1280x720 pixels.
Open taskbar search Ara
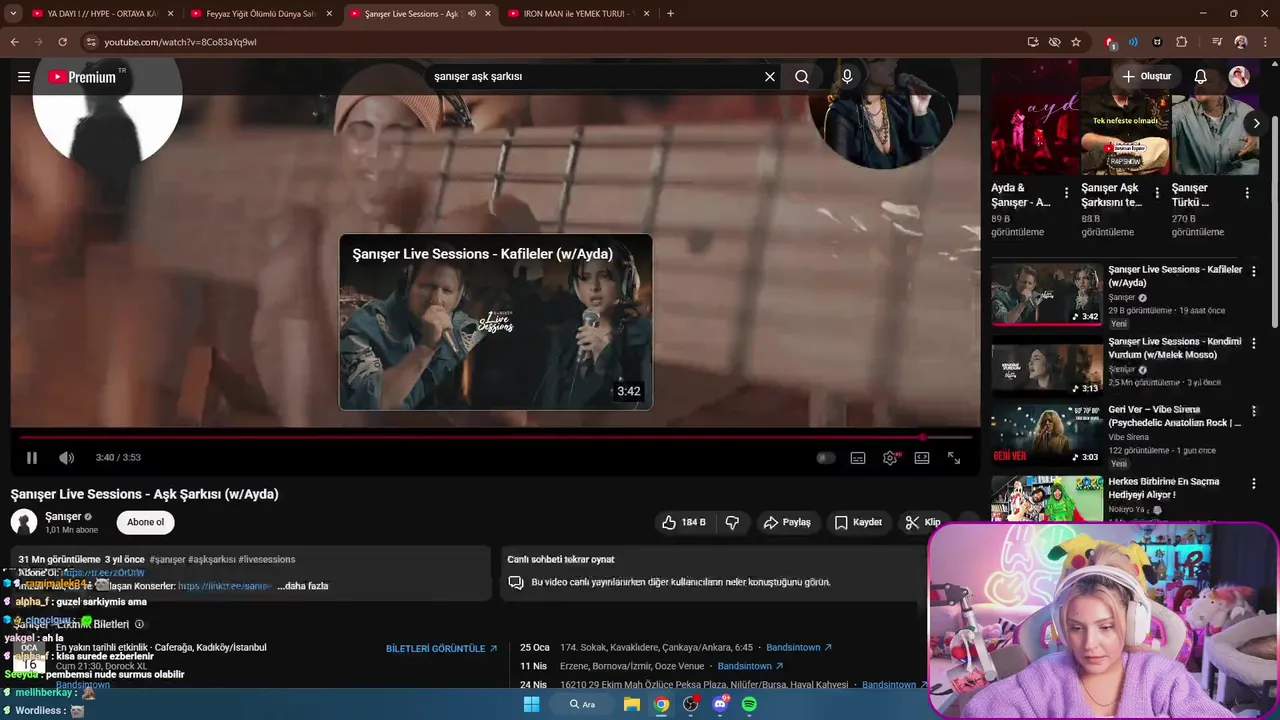click(x=582, y=704)
